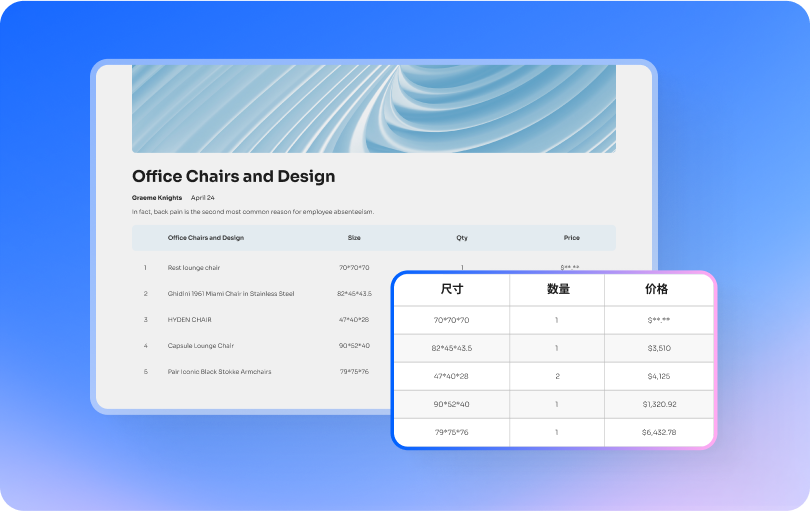The image size is (810, 511).
Task: Select Ghidini 1961 Miami Chair item
Action: pyautogui.click(x=231, y=294)
